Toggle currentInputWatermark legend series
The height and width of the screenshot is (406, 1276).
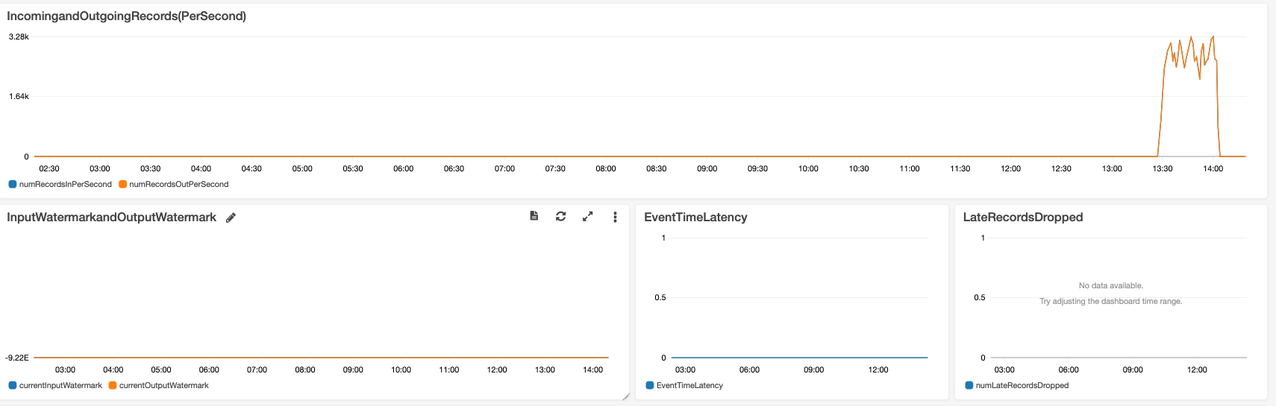pyautogui.click(x=55, y=386)
